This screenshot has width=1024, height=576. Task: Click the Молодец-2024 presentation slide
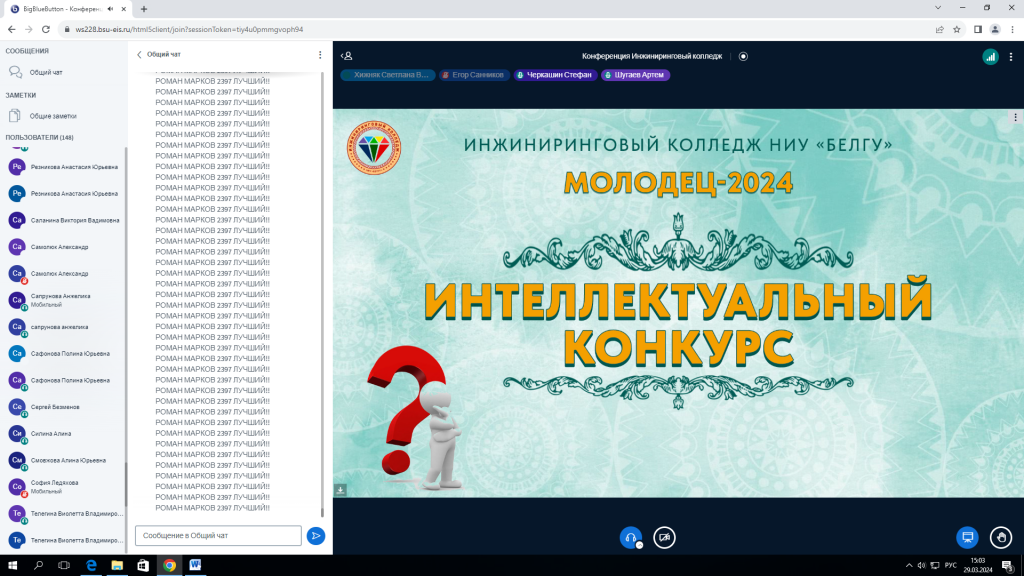(x=678, y=303)
